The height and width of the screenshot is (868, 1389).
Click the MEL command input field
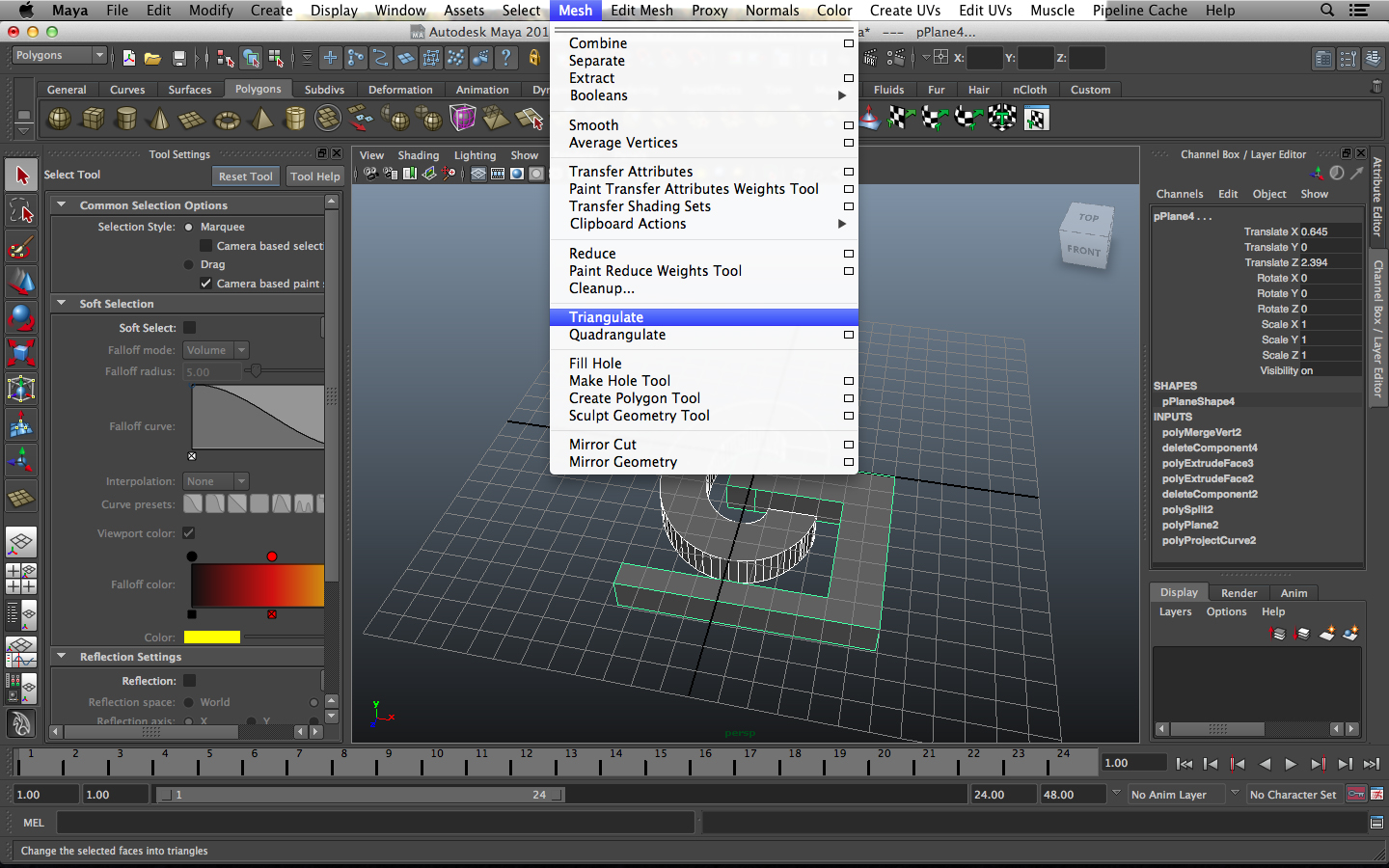[x=376, y=823]
